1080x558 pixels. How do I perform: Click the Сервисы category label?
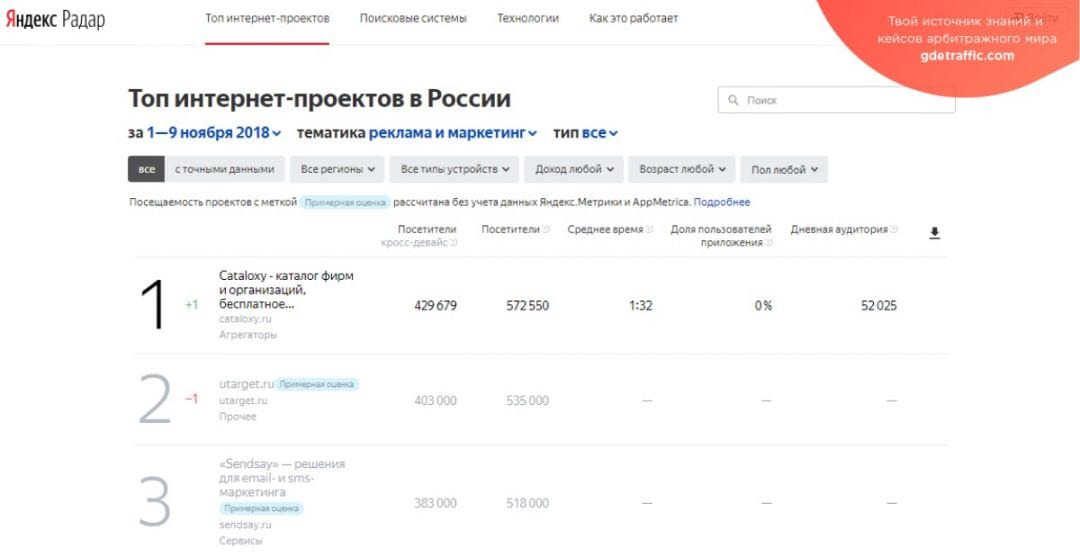point(240,541)
